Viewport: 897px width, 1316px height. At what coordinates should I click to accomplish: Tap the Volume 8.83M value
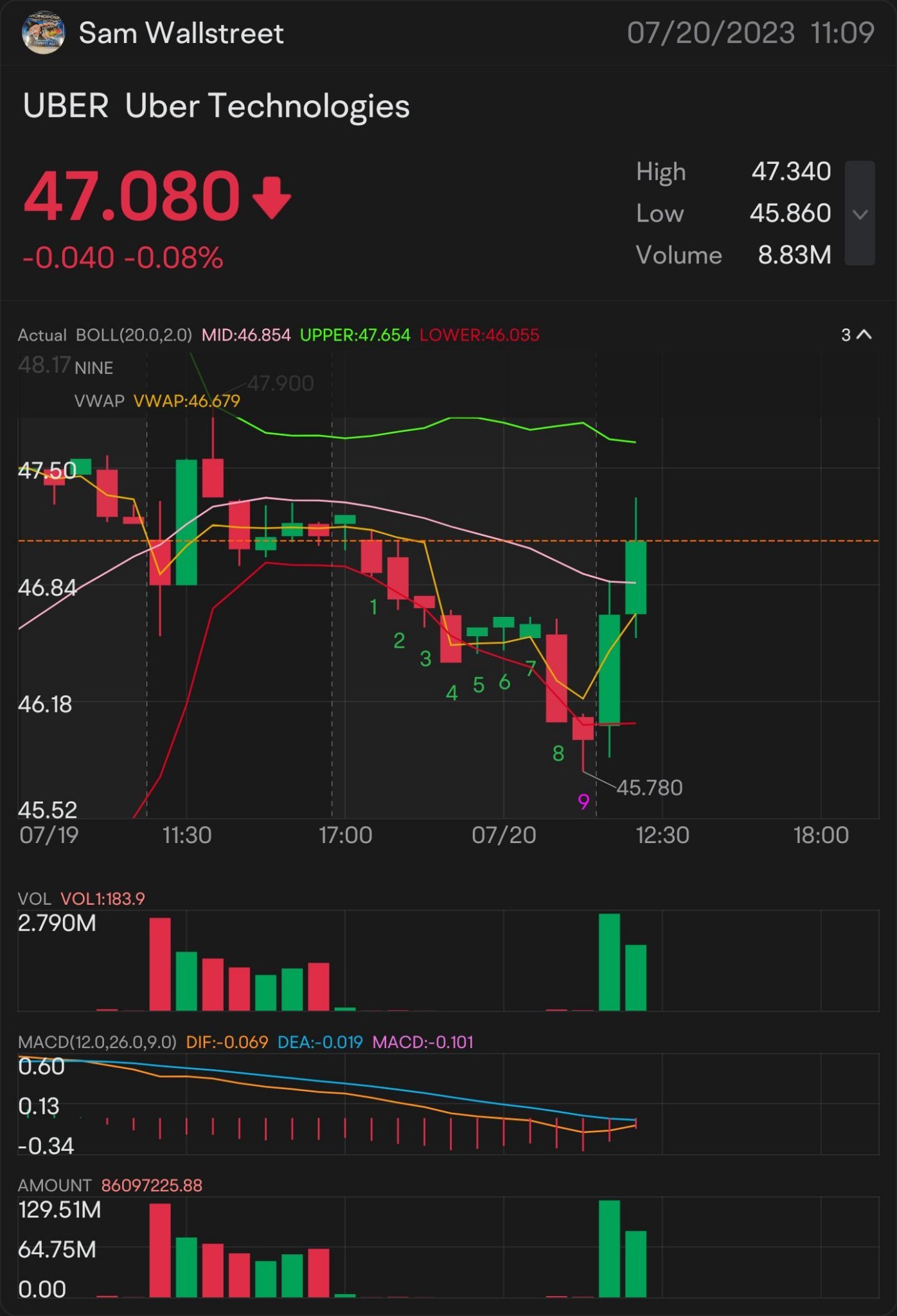click(795, 255)
